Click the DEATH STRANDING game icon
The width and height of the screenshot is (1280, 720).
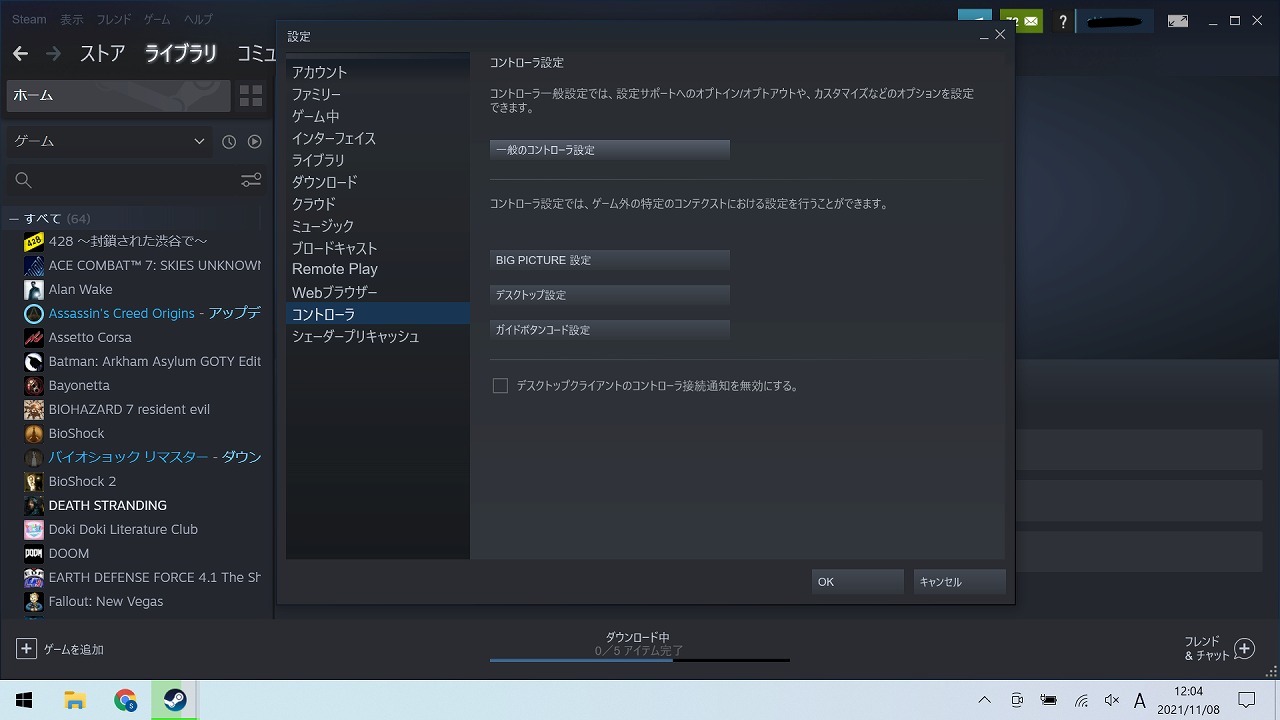pos(34,505)
